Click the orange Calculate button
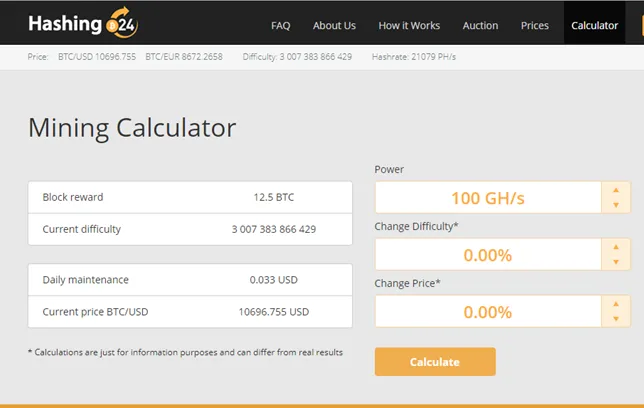The height and width of the screenshot is (408, 644). pyautogui.click(x=435, y=362)
